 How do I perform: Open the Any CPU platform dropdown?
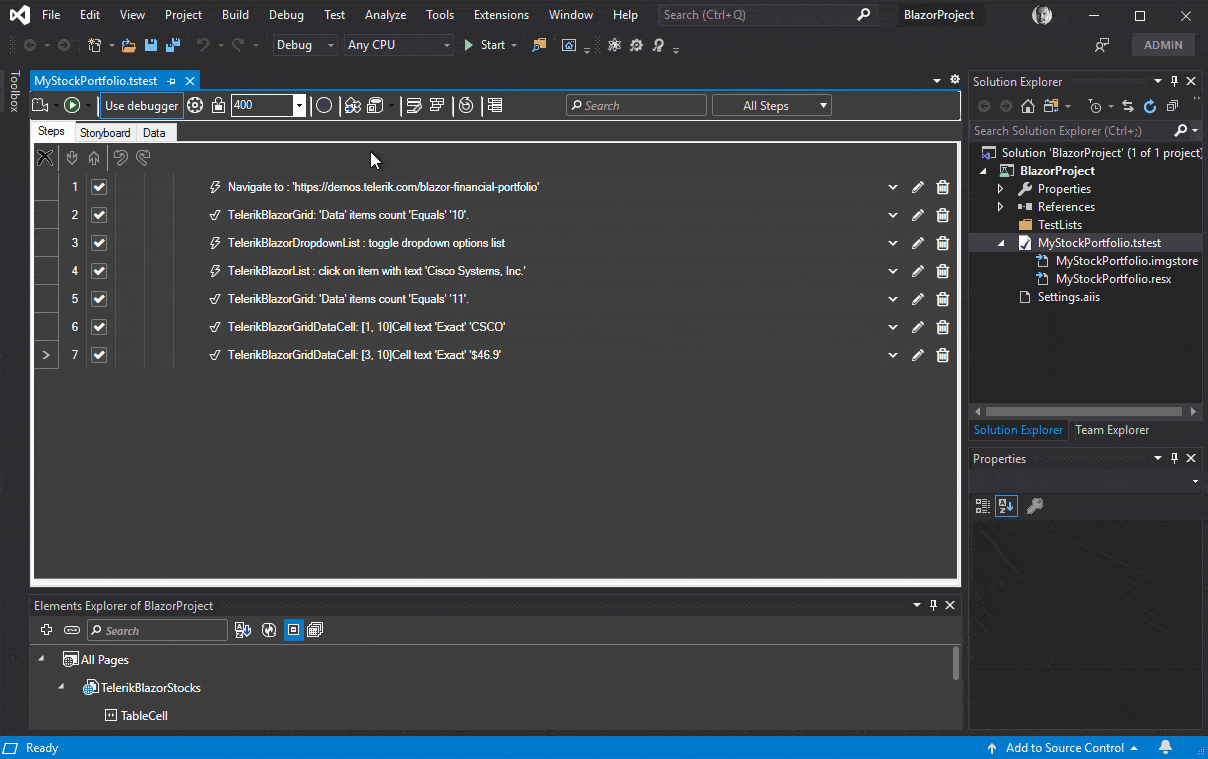click(398, 45)
